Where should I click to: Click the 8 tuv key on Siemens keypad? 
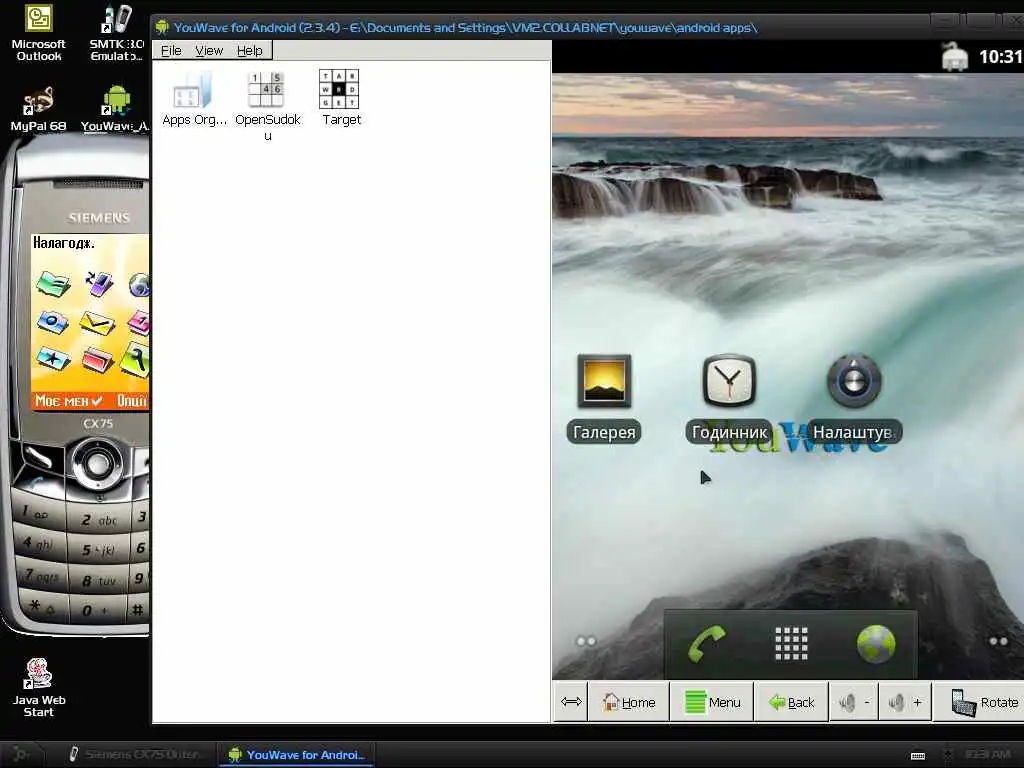tap(99, 580)
